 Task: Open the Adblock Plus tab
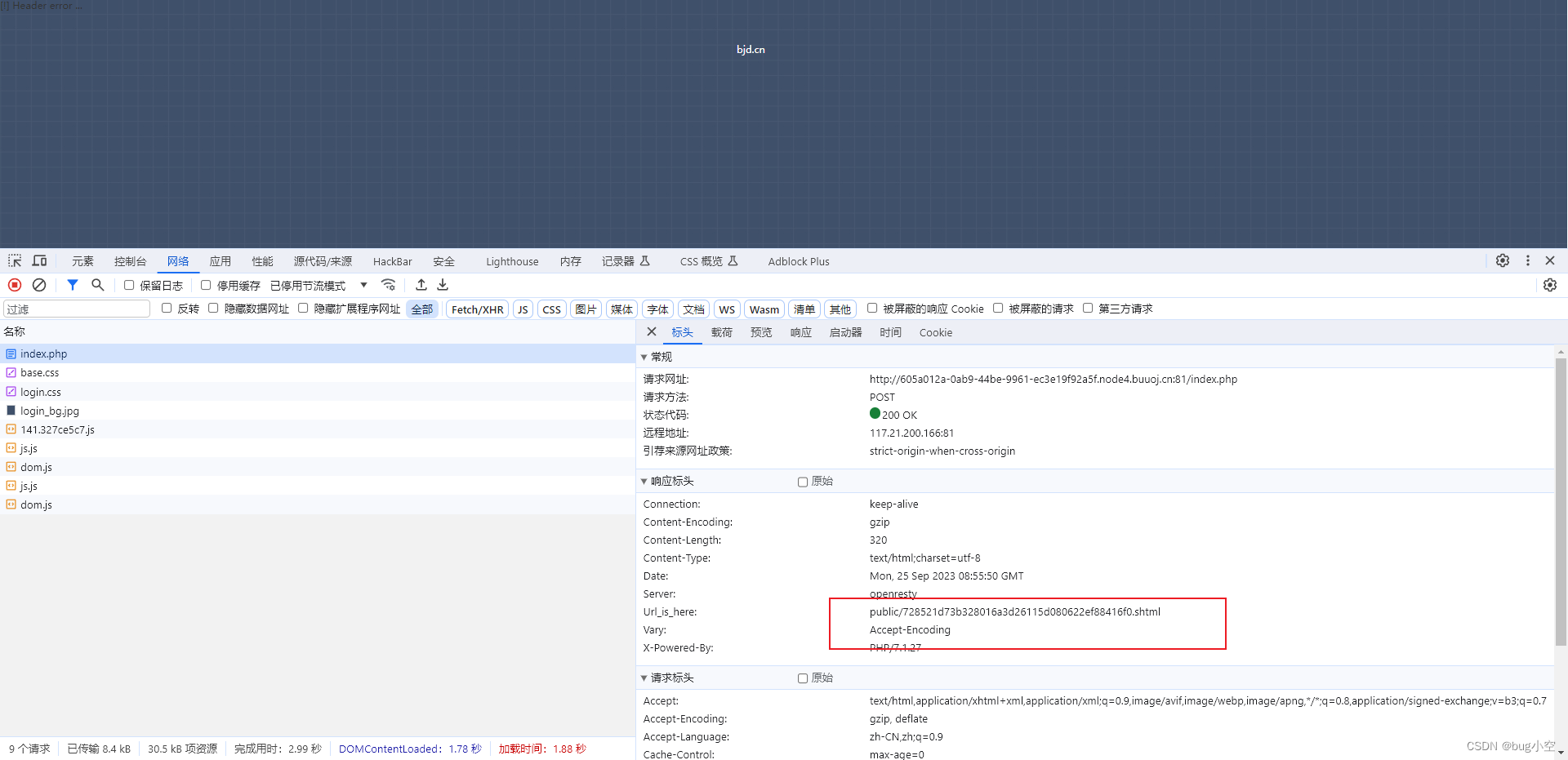pos(799,261)
